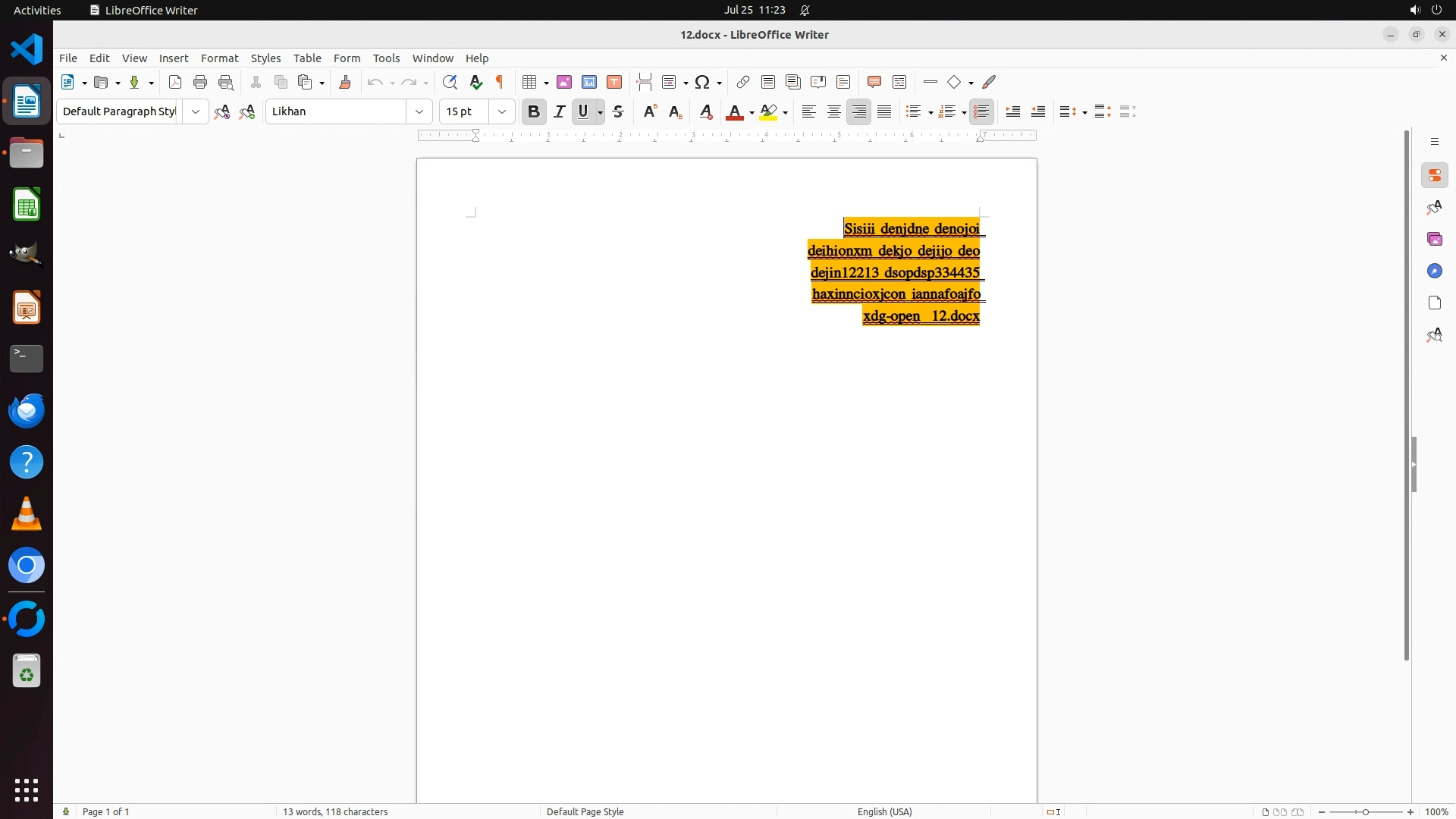This screenshot has width=1456, height=819.
Task: Click word count in the status bar
Action: click(335, 811)
